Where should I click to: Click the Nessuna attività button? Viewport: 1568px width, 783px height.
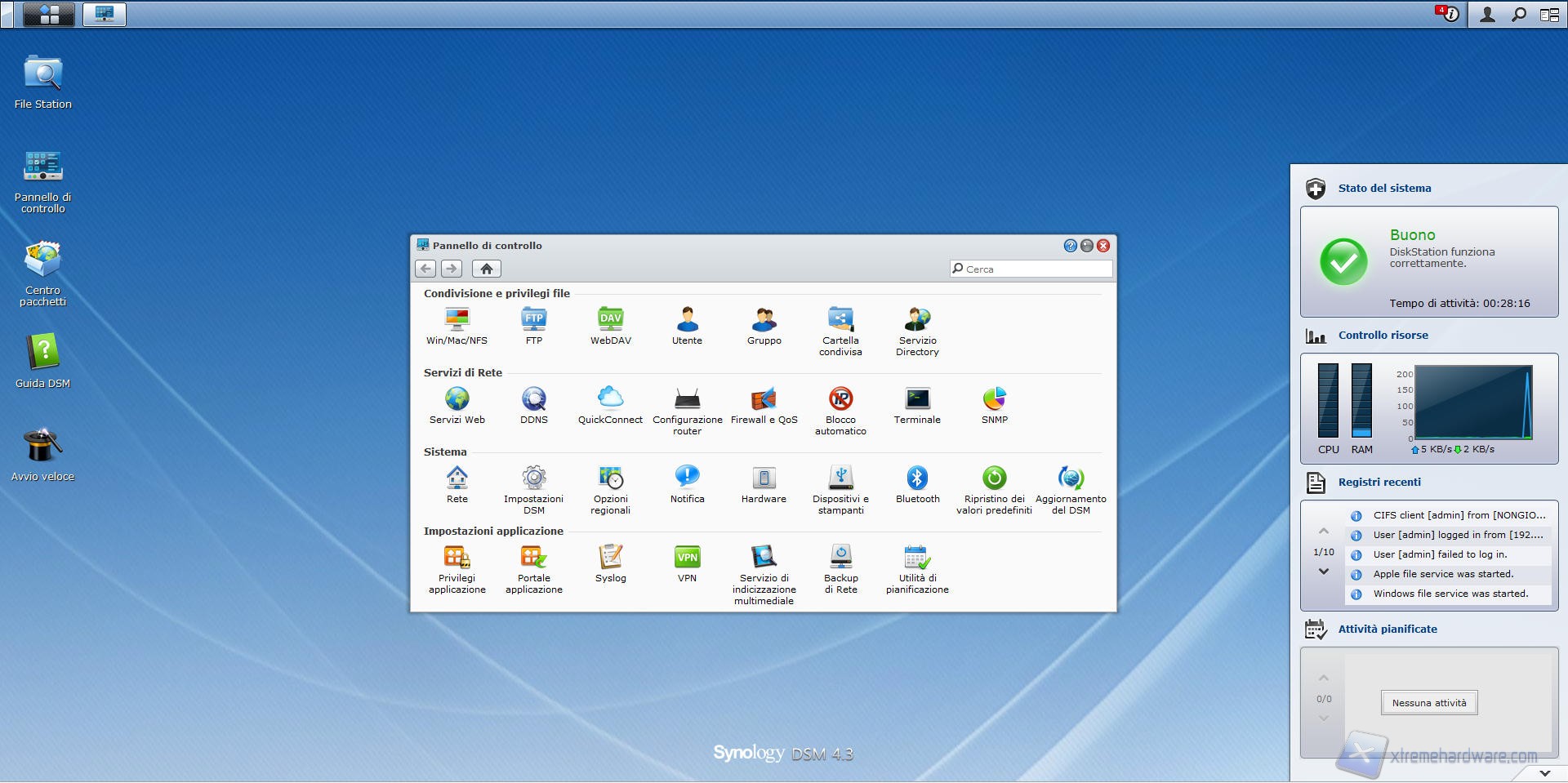1428,703
